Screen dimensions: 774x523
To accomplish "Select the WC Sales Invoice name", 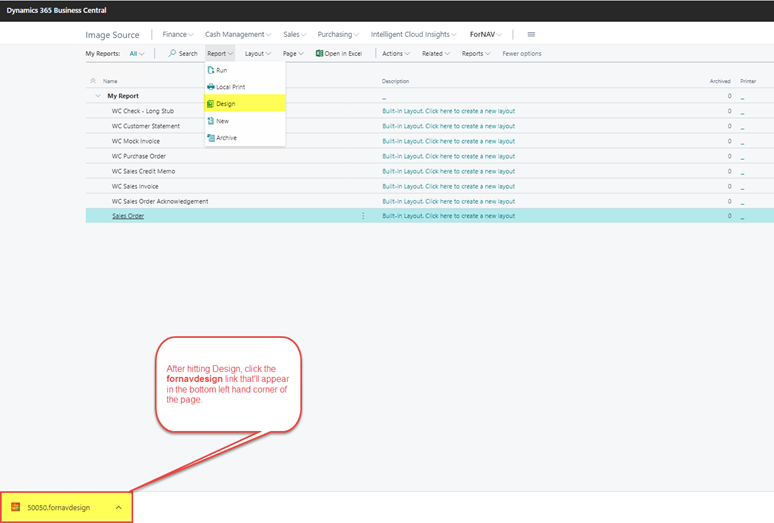I will click(x=135, y=187).
